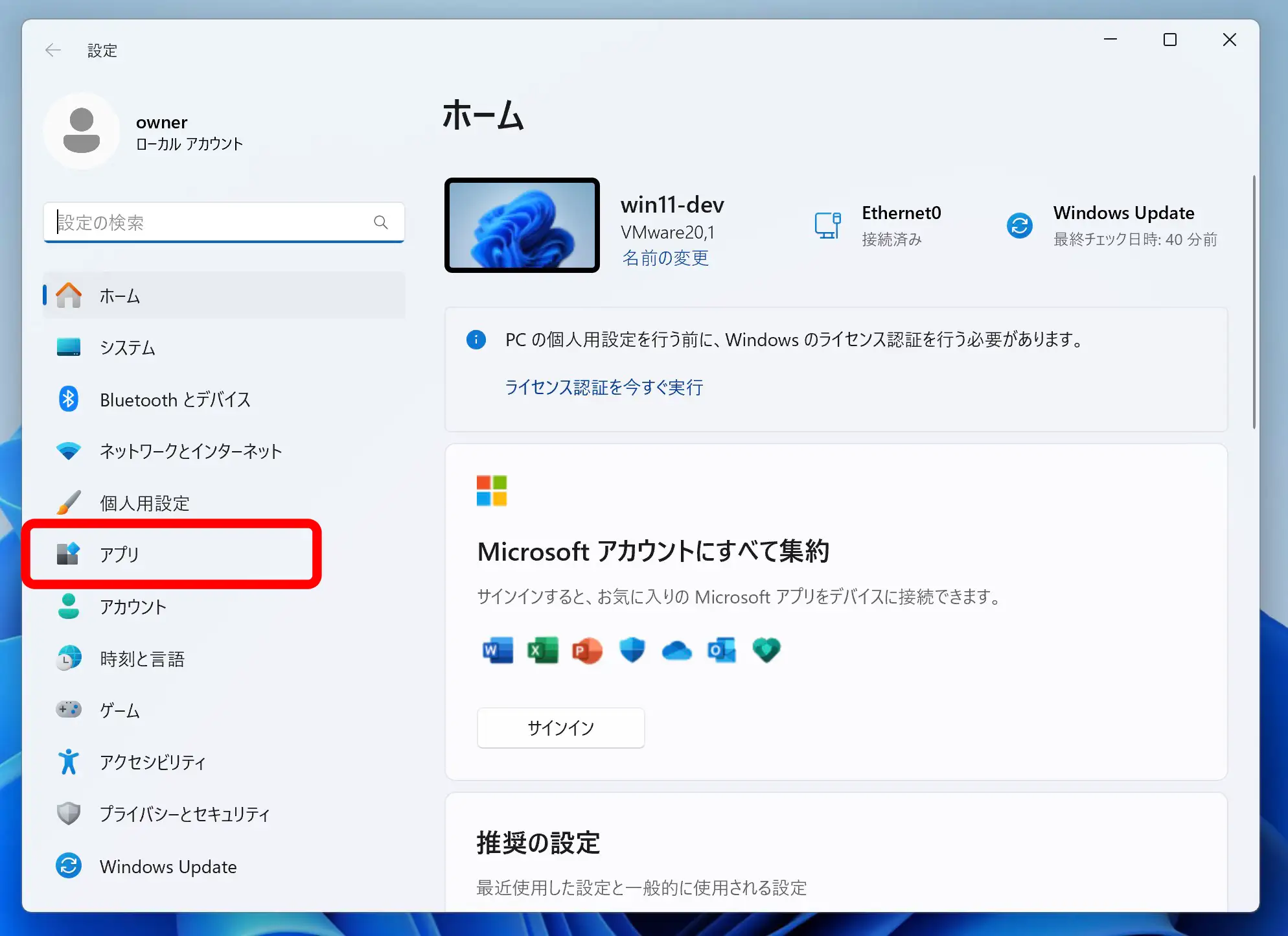The width and height of the screenshot is (1288, 936).
Task: Click the PowerPoint app icon
Action: pyautogui.click(x=588, y=650)
